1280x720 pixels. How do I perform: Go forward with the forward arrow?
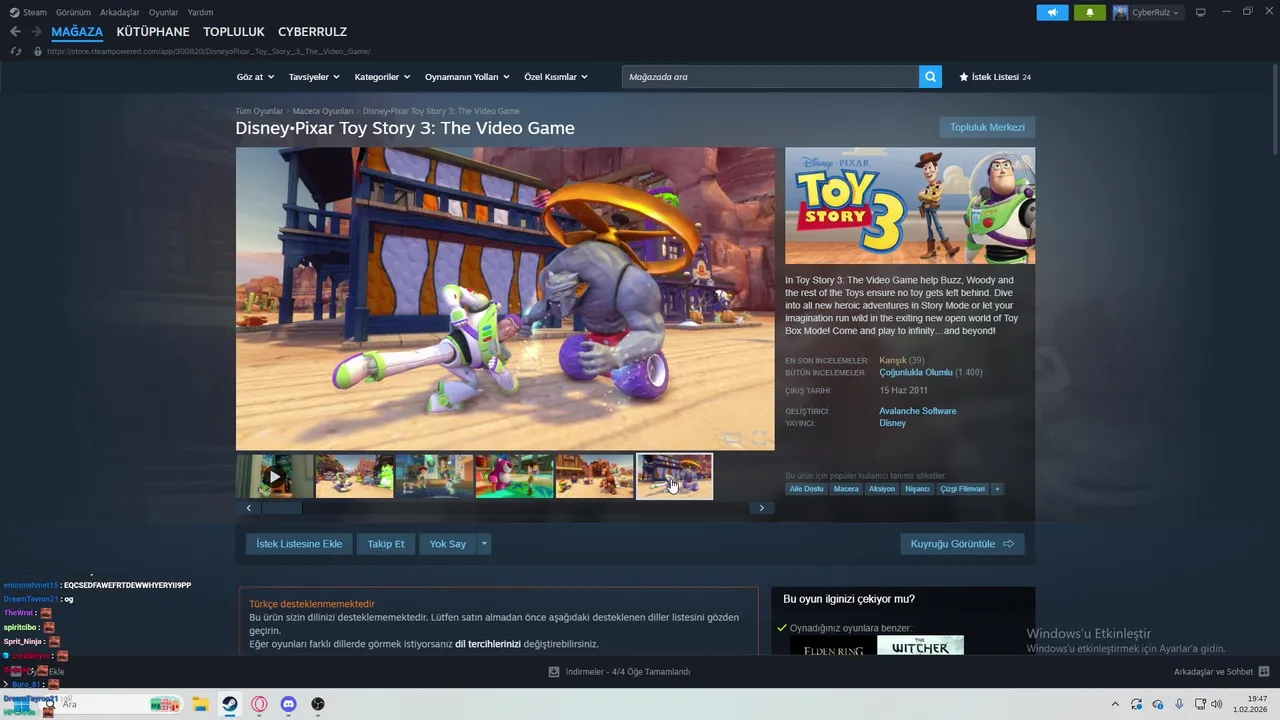tap(36, 32)
